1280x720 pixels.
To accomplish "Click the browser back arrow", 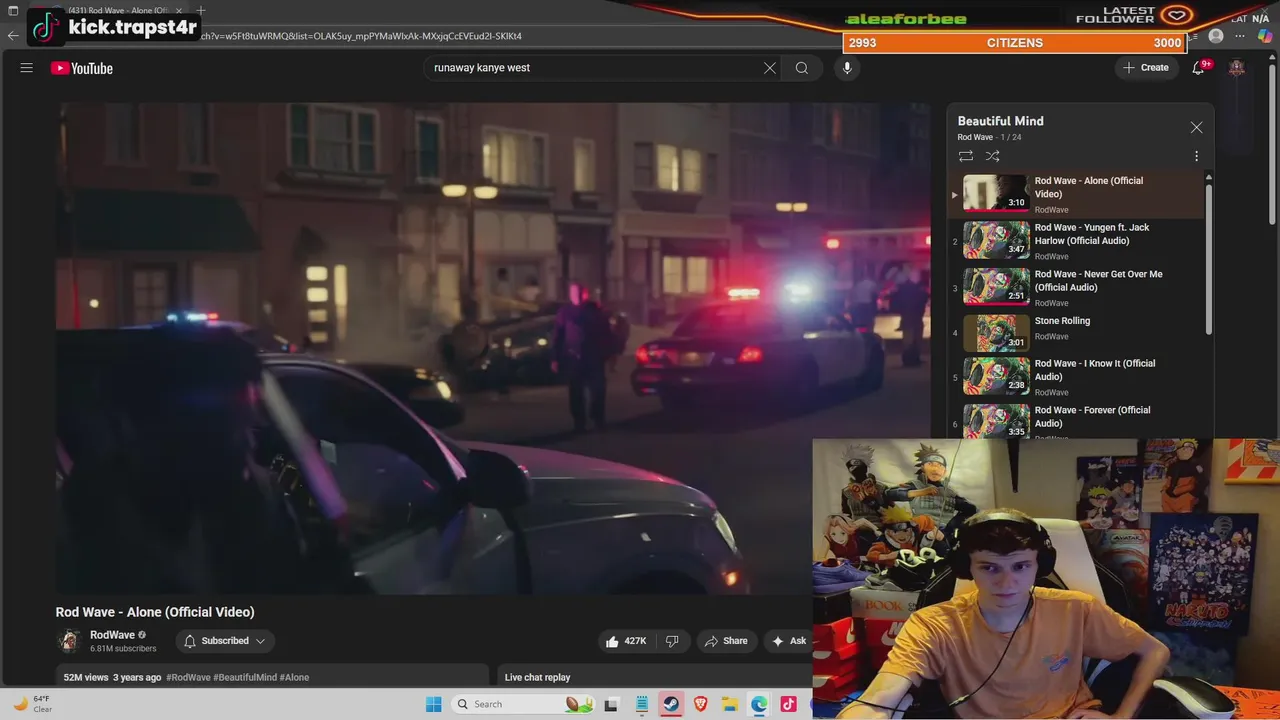I will 13,36.
